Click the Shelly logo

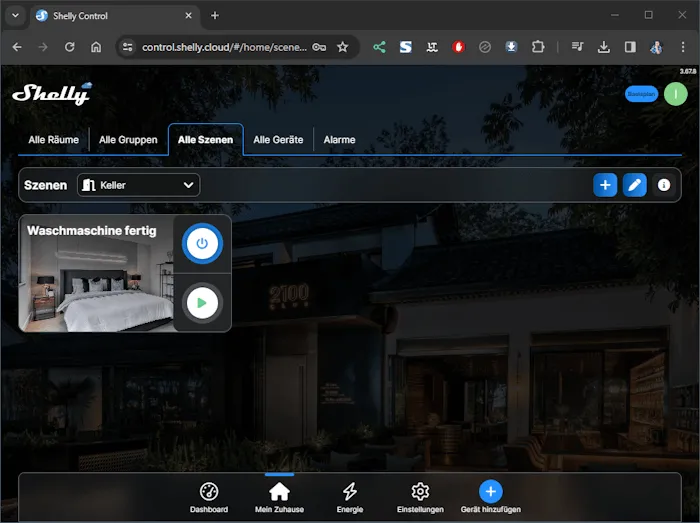point(51,93)
